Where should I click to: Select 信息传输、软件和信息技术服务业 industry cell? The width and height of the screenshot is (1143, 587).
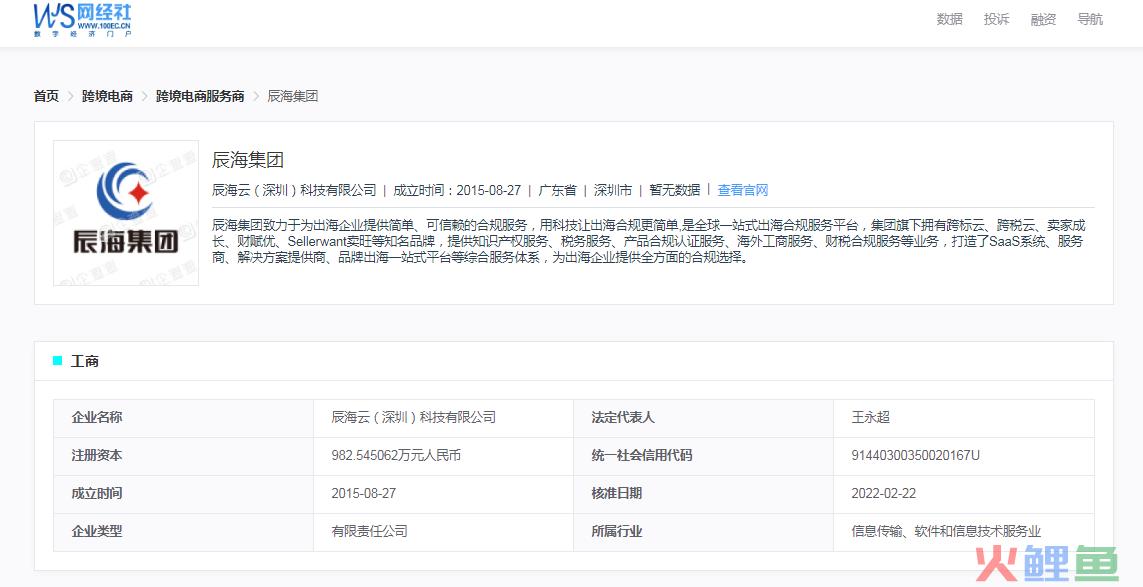pyautogui.click(x=964, y=532)
